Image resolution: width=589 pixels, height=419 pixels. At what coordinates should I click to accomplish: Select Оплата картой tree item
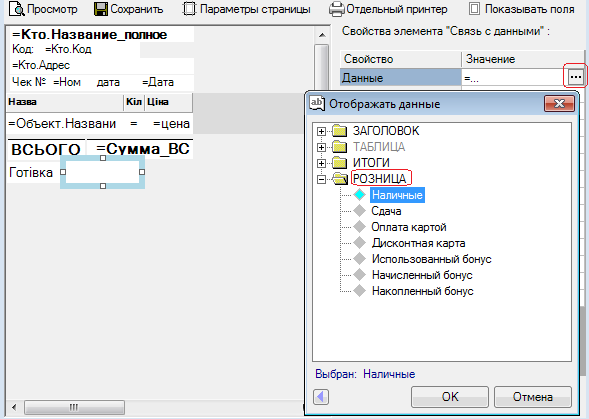click(x=409, y=227)
